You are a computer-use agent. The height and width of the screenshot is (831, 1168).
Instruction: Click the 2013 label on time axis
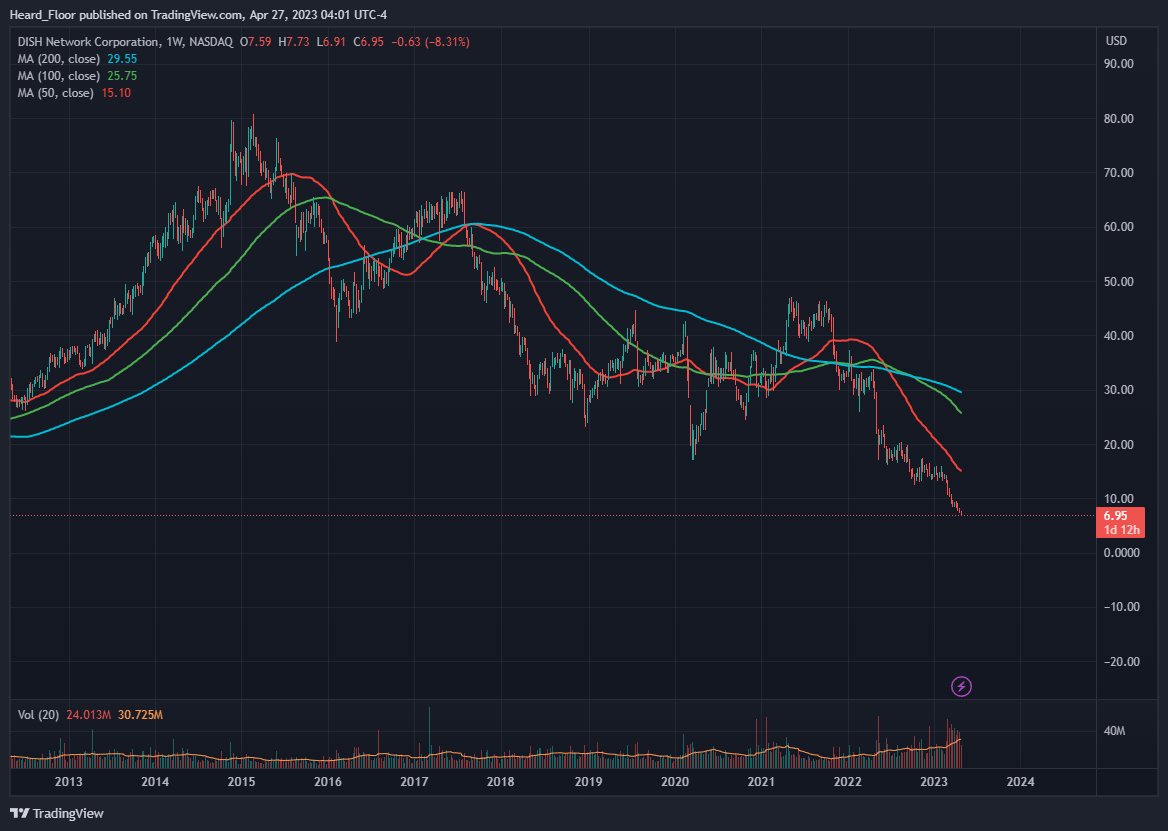tap(69, 781)
